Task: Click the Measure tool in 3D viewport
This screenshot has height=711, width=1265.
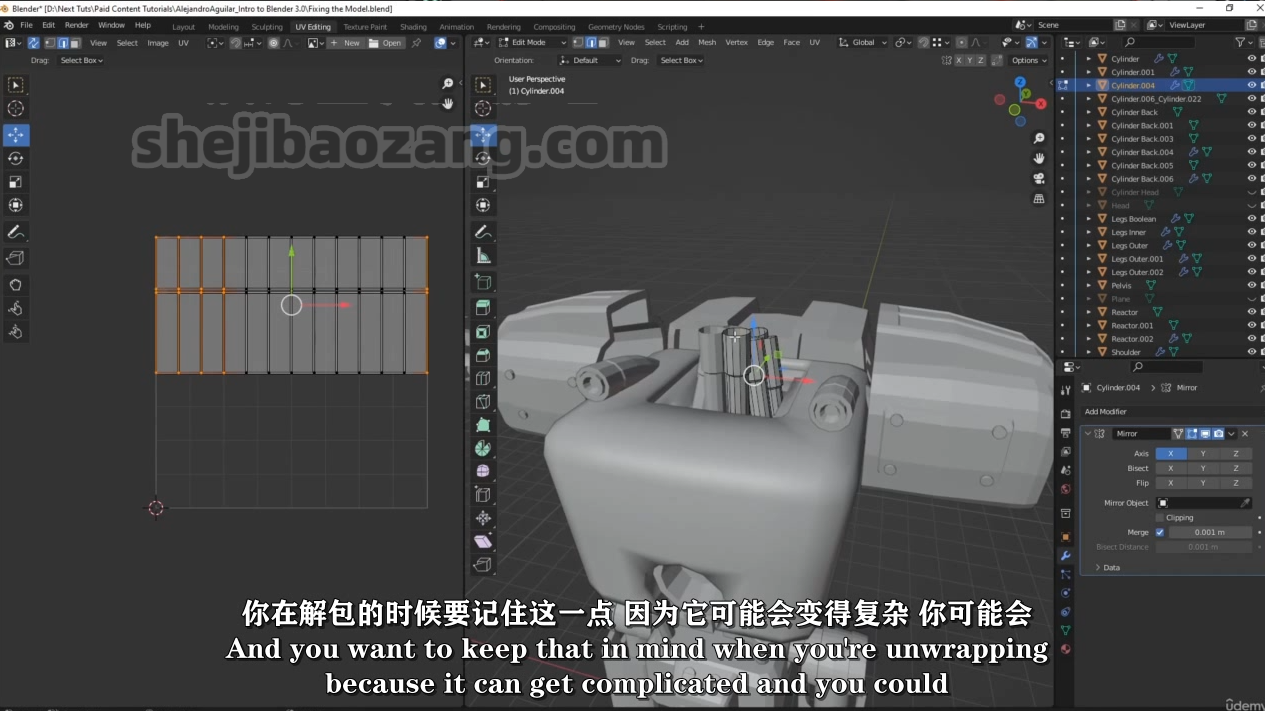Action: (483, 256)
